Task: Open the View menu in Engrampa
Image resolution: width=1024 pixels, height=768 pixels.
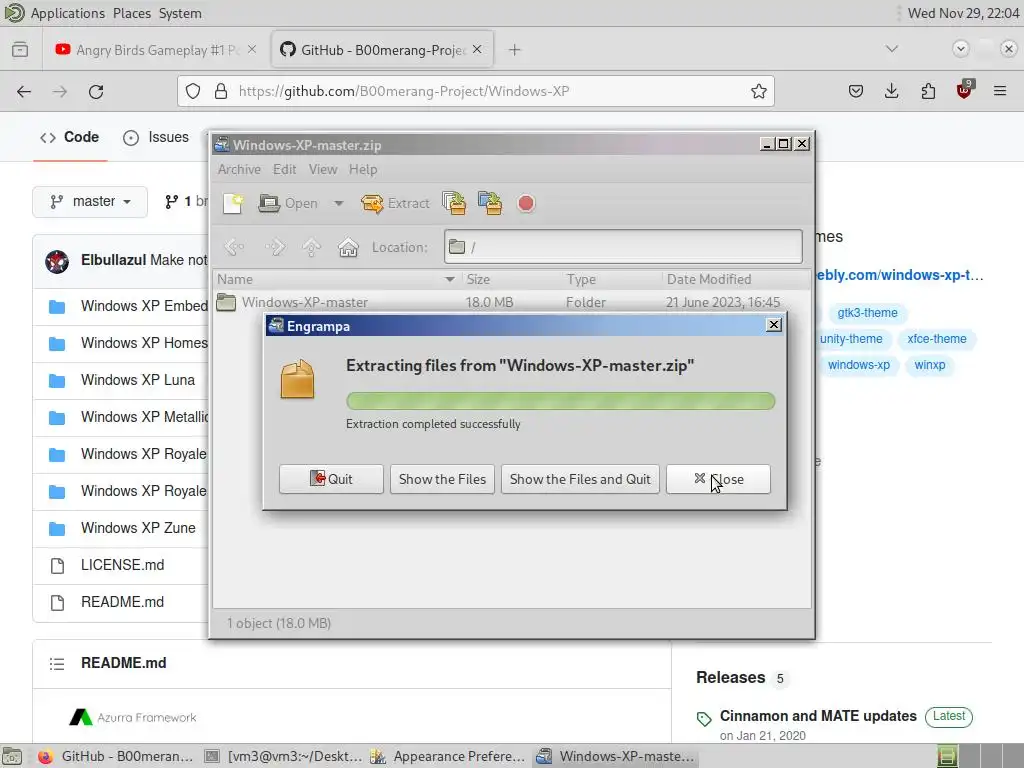Action: [x=323, y=170]
